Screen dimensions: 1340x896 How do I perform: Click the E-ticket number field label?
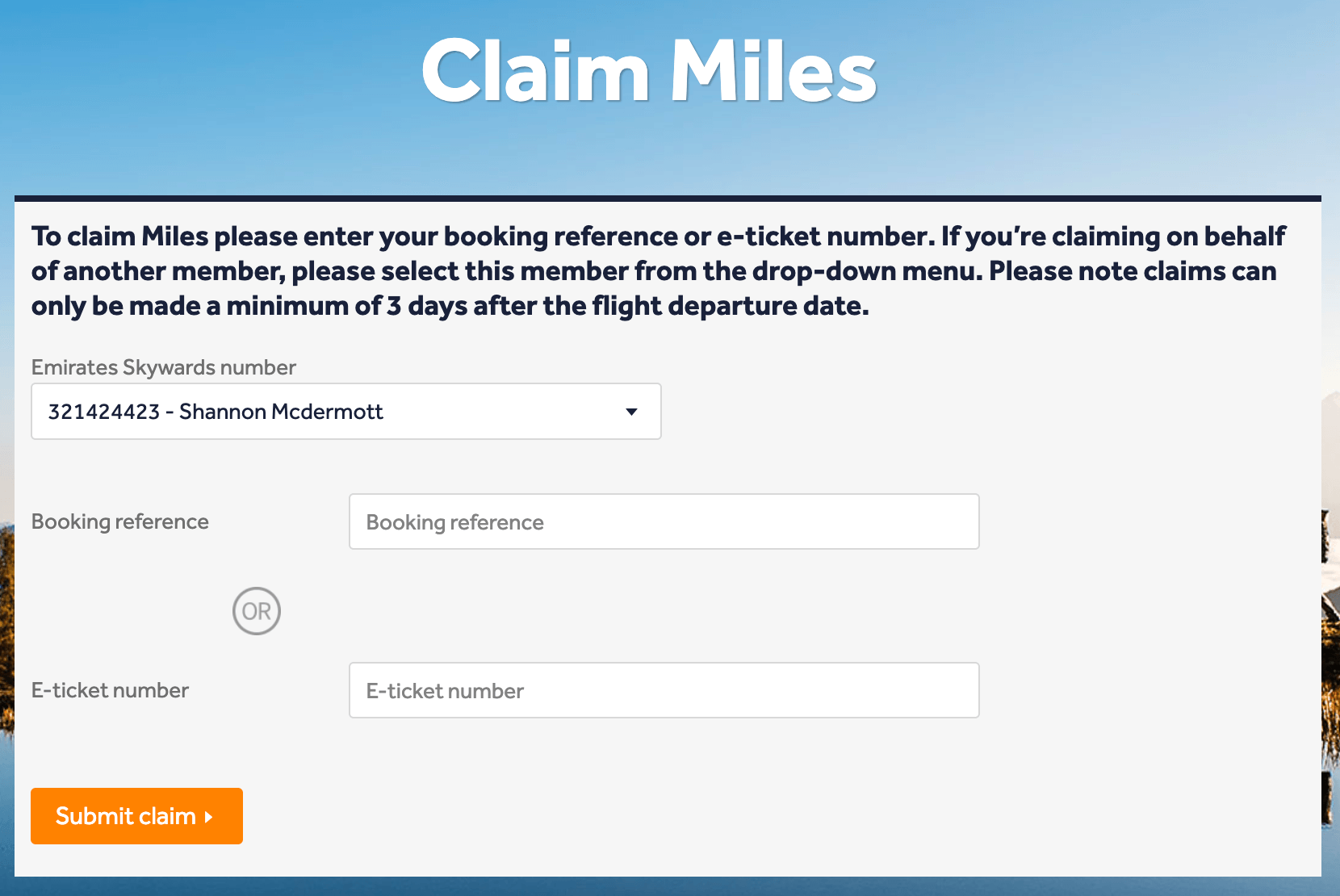coord(110,690)
